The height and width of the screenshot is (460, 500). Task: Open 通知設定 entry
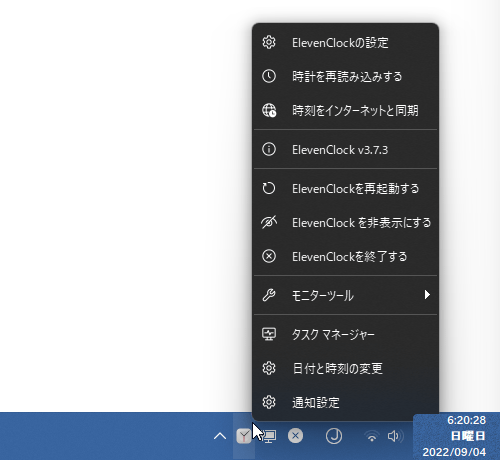[345, 402]
